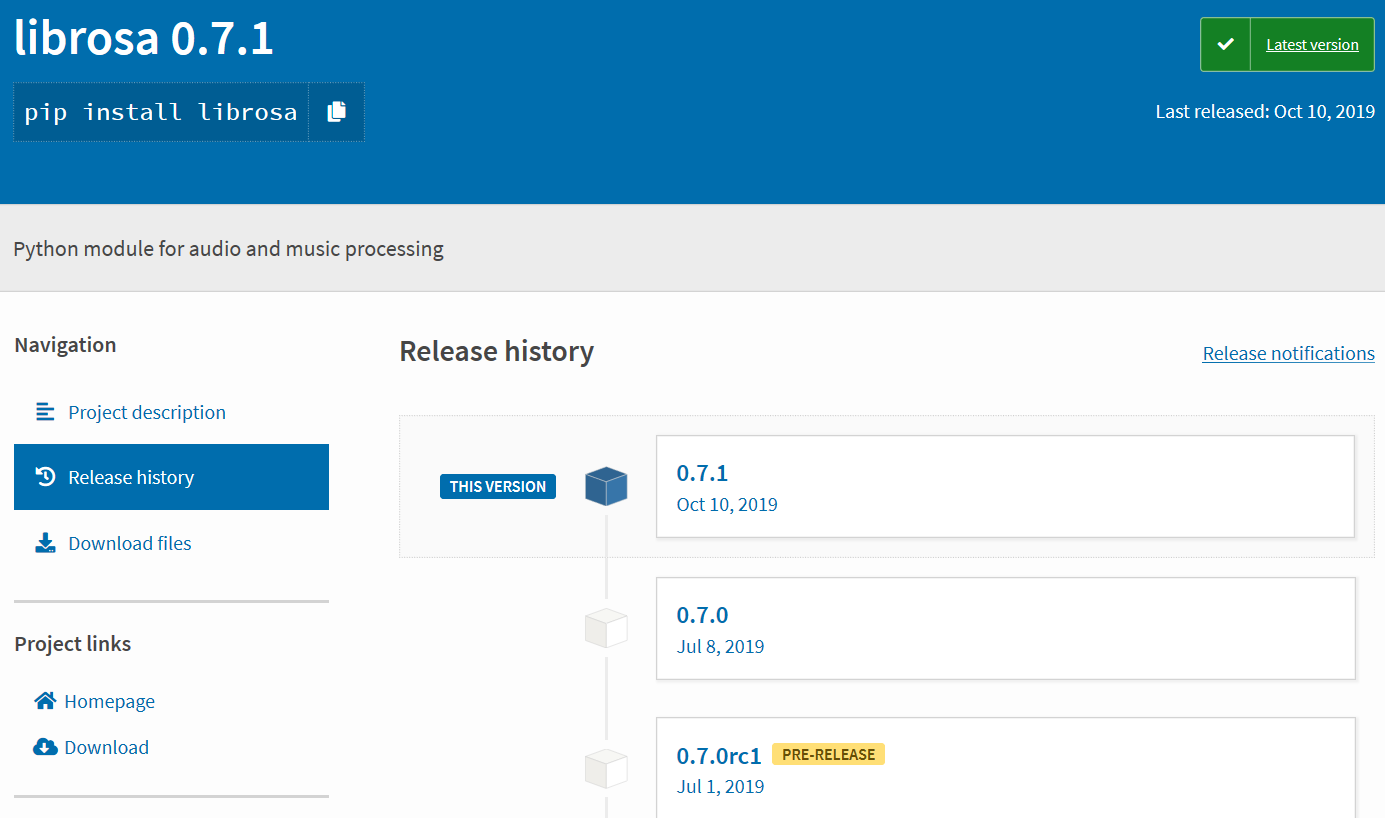Viewport: 1385px width, 818px height.
Task: Open release 0.7.0 card
Action: tap(1005, 628)
